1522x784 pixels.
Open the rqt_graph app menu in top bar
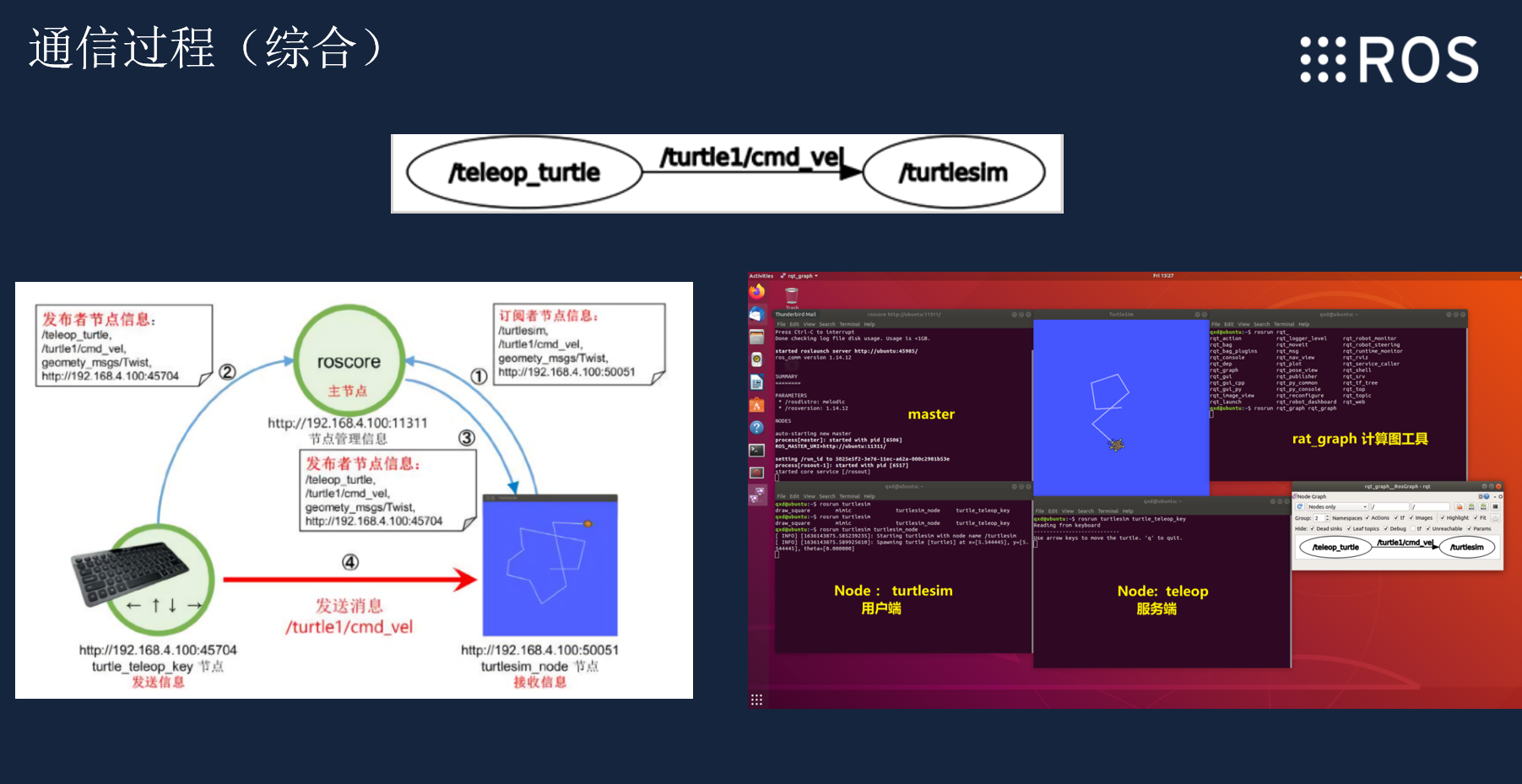click(x=799, y=276)
